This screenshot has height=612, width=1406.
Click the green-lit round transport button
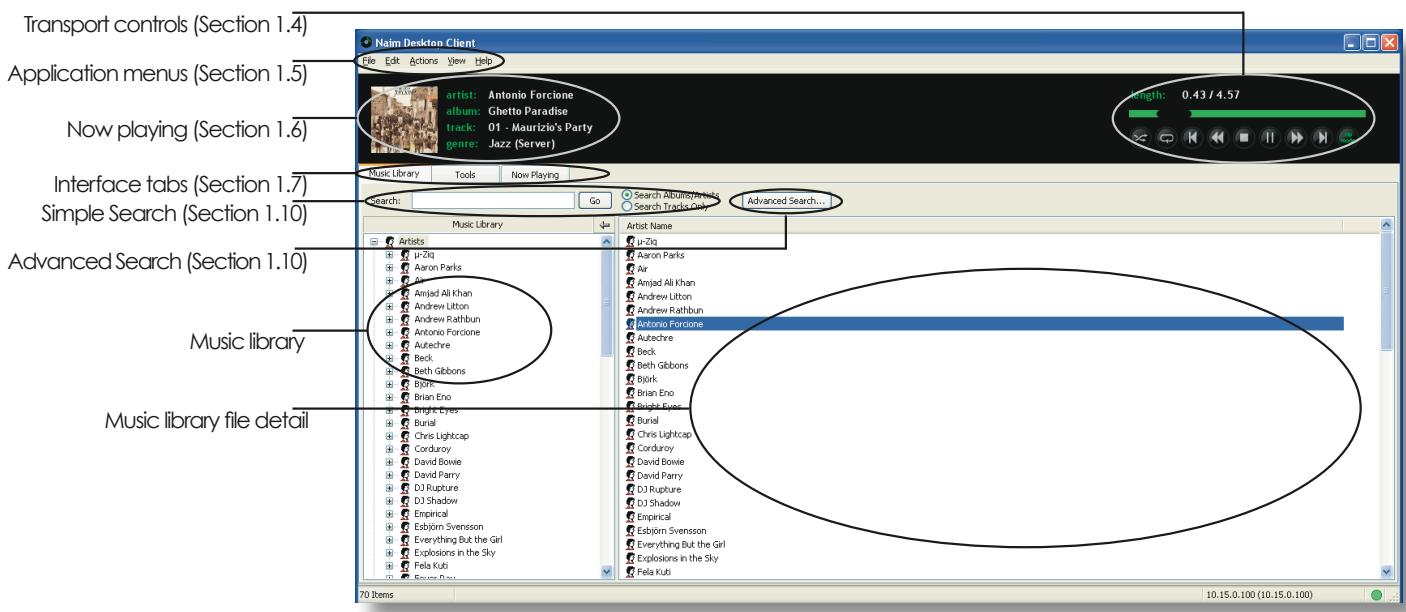click(x=1346, y=138)
